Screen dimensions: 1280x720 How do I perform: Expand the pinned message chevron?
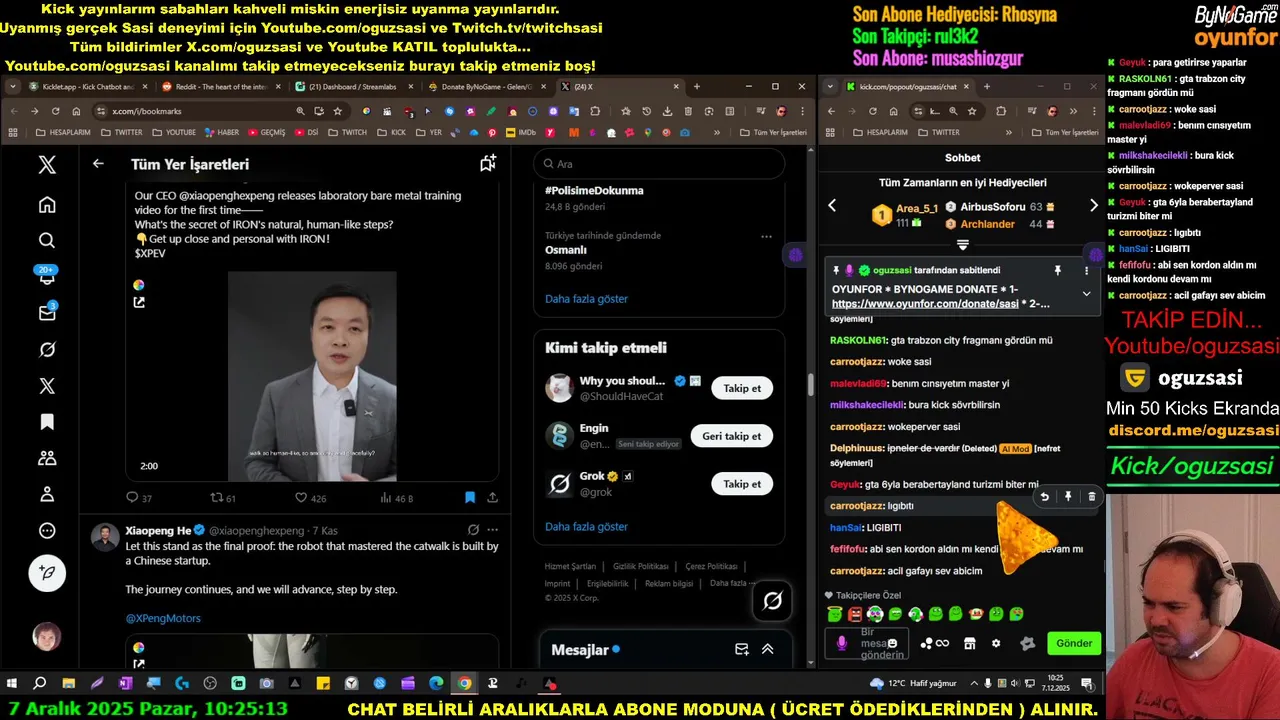point(1086,294)
